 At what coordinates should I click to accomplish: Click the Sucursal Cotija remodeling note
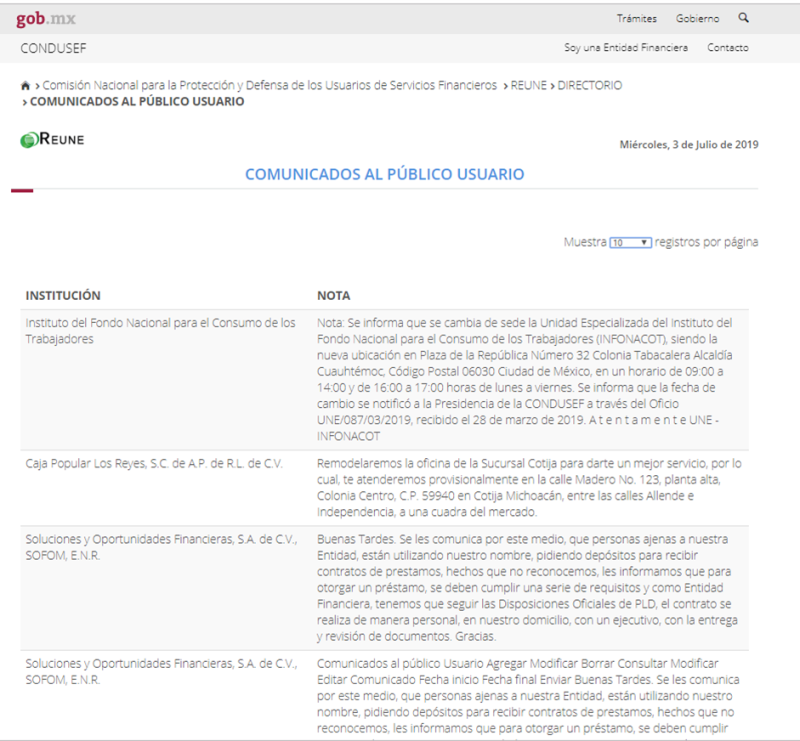tap(529, 487)
